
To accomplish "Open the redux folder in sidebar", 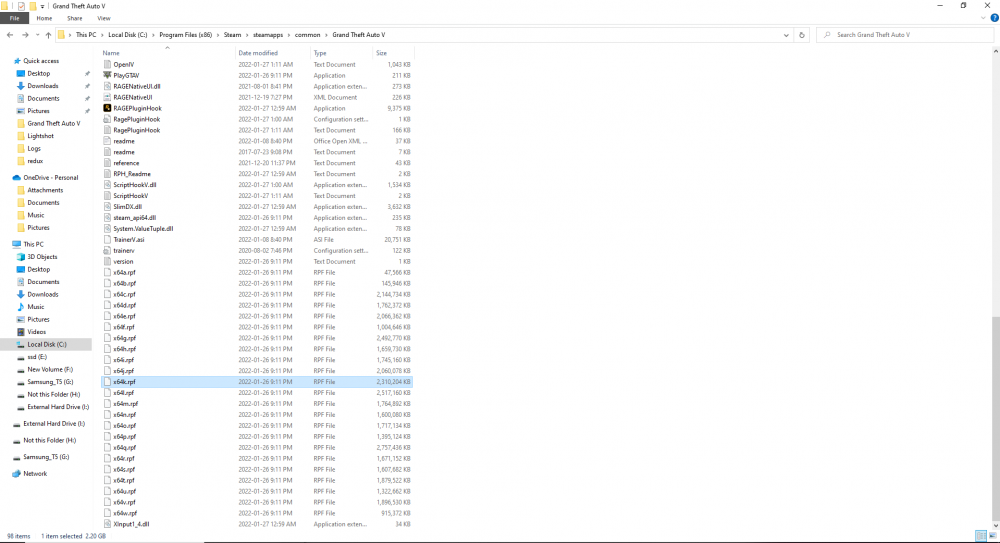I will [34, 161].
